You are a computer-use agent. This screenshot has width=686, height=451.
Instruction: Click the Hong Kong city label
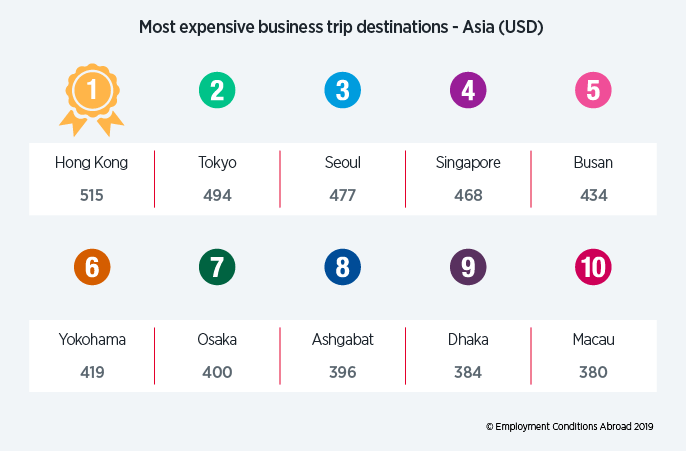pos(91,163)
